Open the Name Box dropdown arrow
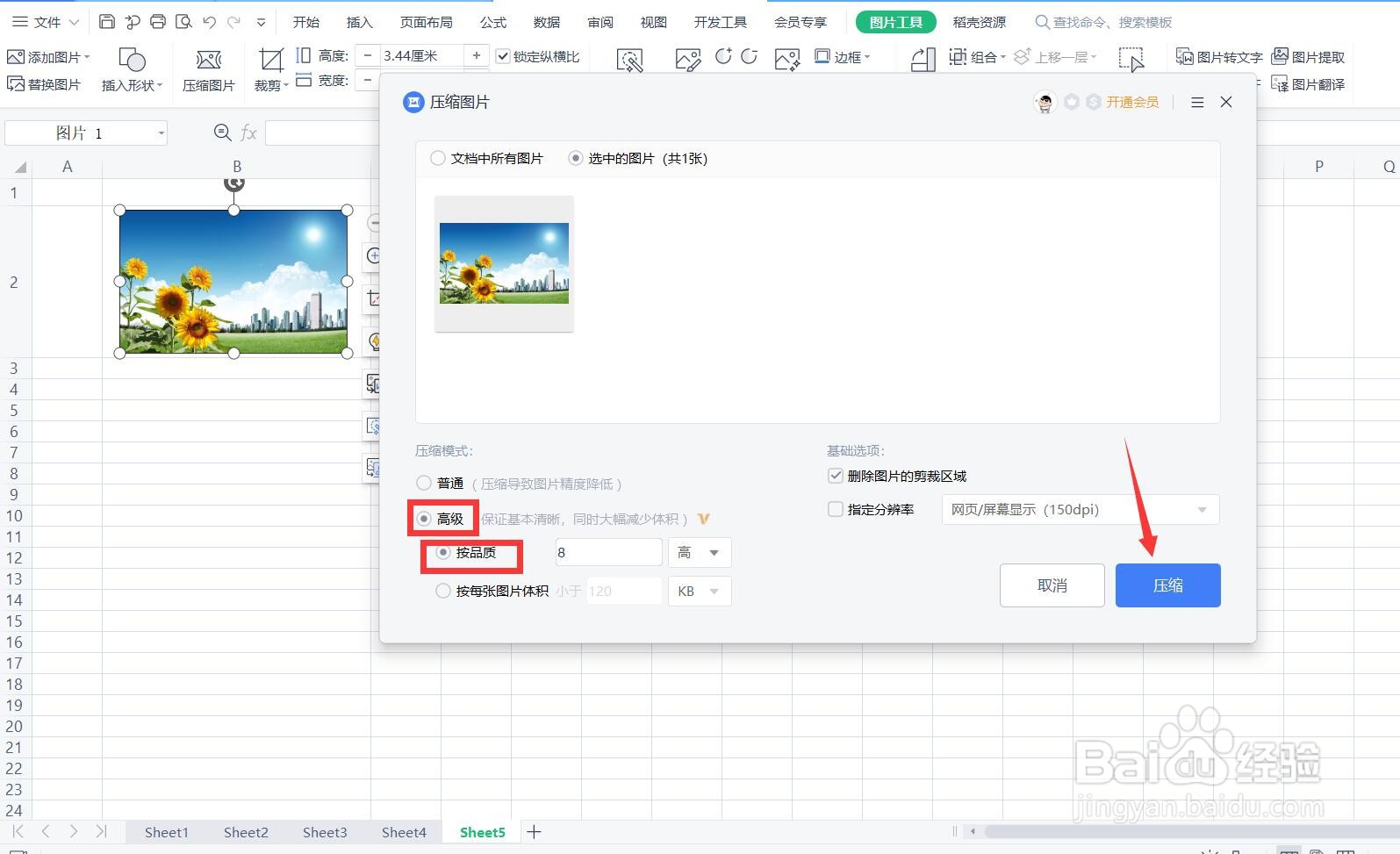 [x=162, y=133]
